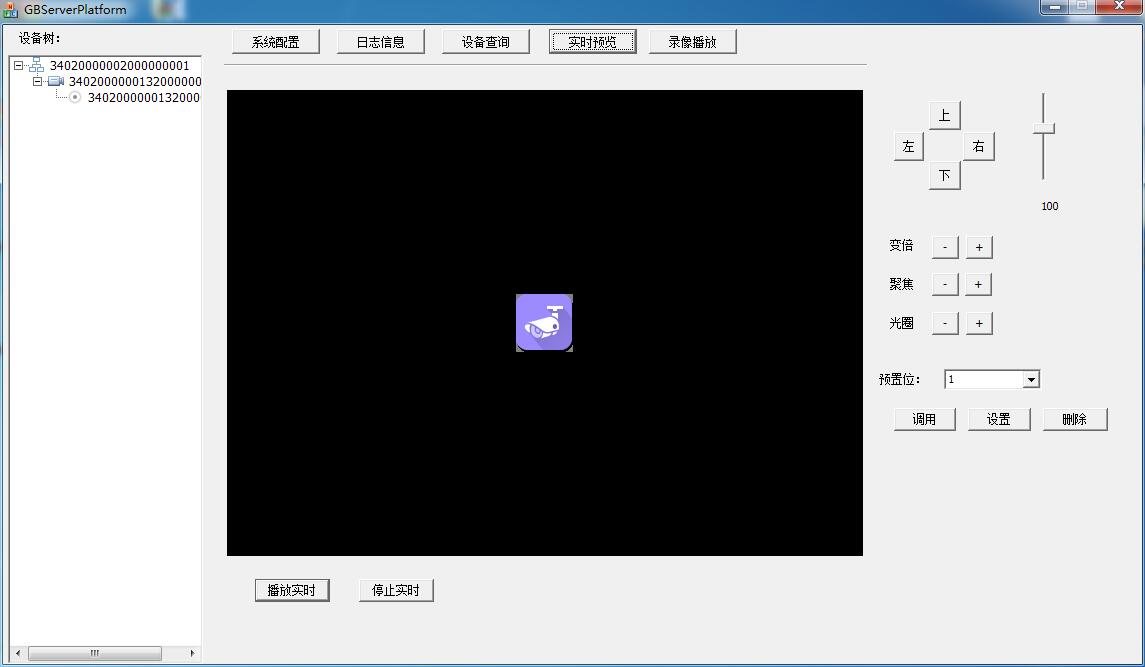Click the video device icon beside node 34020000001320000000
Image resolution: width=1145 pixels, height=667 pixels.
click(53, 81)
